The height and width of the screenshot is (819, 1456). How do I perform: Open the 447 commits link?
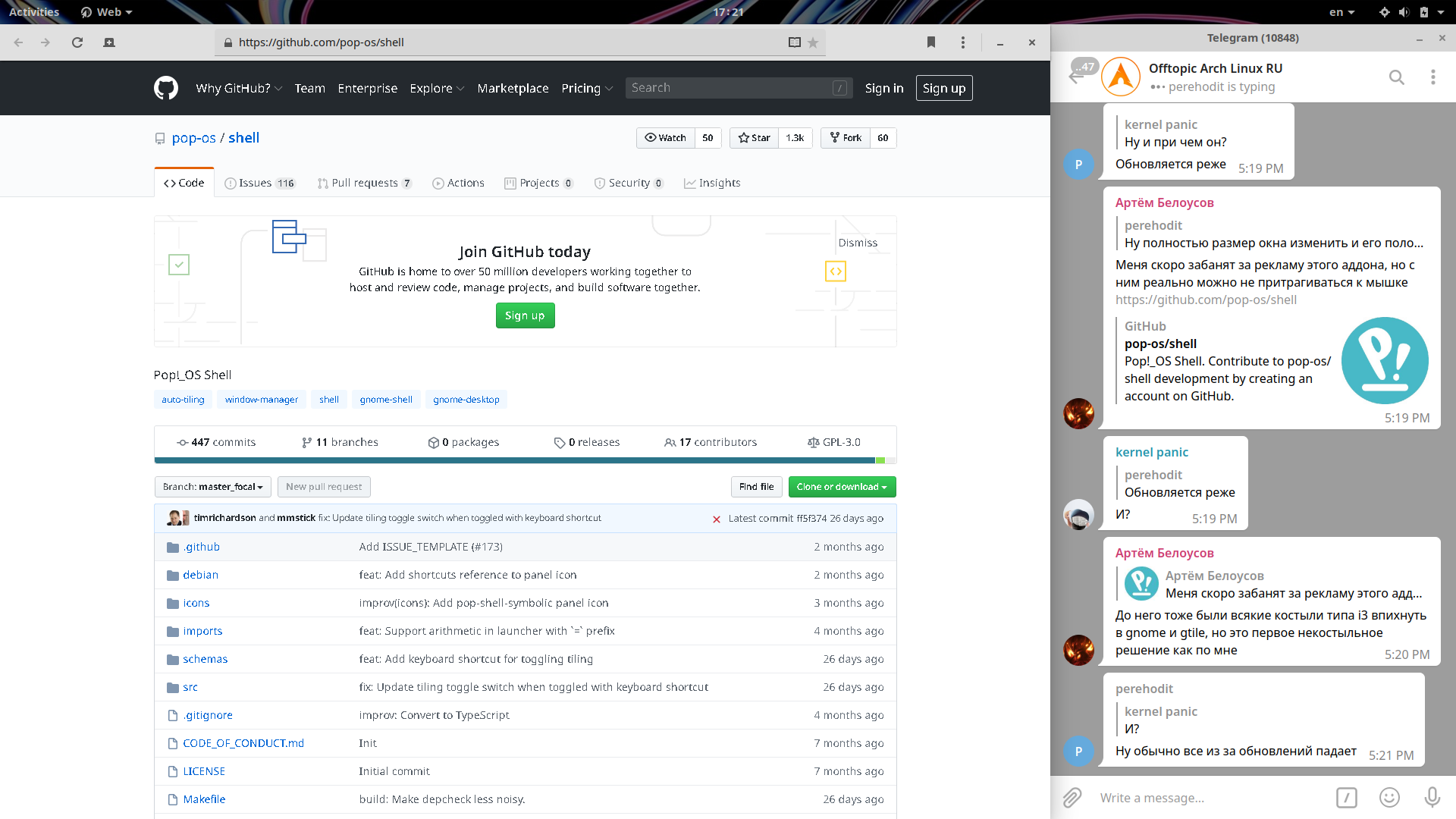[216, 442]
